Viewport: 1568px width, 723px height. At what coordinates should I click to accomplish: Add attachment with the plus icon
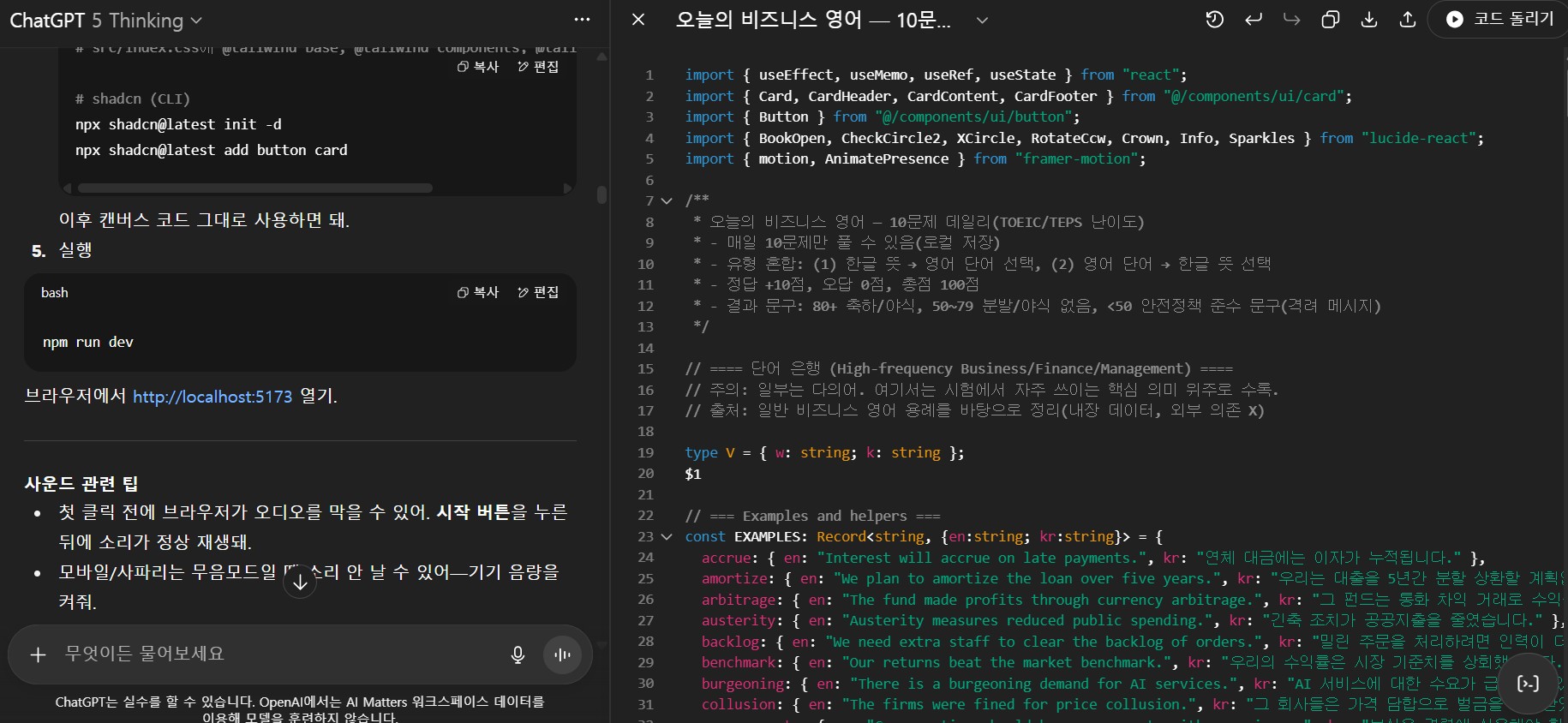(x=38, y=654)
